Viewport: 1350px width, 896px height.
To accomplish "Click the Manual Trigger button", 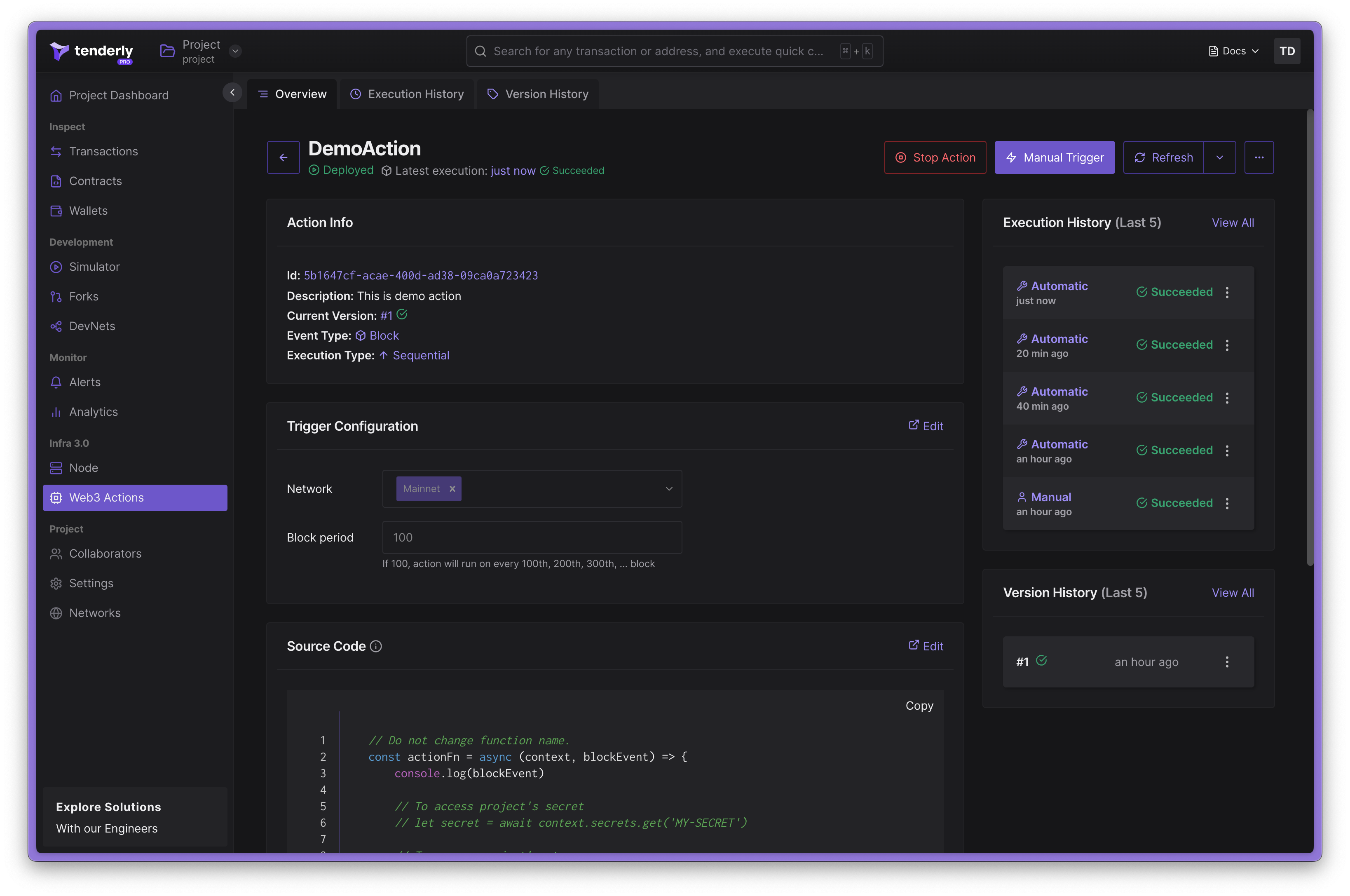I will pos(1055,158).
